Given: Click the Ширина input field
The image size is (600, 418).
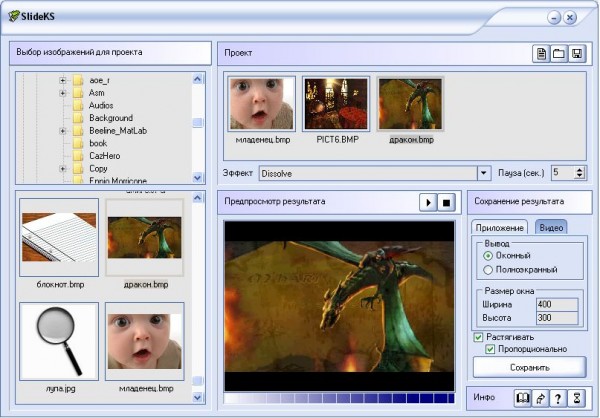Looking at the screenshot, I should [557, 304].
